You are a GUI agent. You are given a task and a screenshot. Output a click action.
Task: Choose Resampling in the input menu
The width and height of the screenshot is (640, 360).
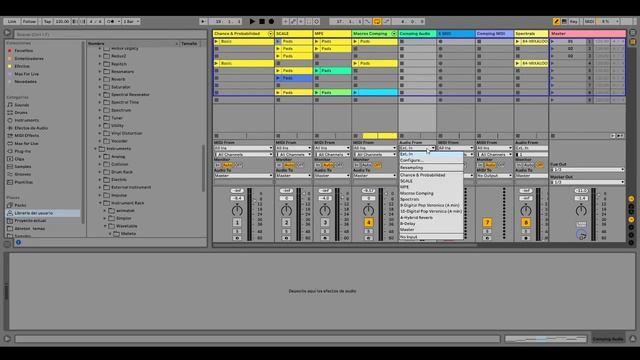coord(431,168)
